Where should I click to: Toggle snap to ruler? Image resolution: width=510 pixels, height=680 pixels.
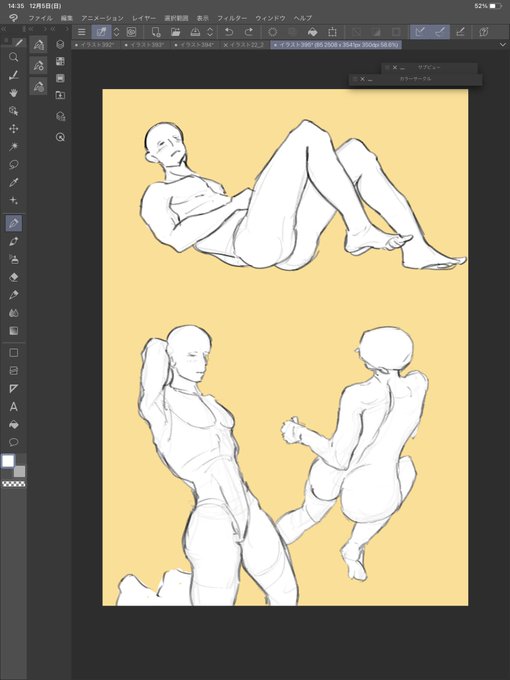(420, 32)
